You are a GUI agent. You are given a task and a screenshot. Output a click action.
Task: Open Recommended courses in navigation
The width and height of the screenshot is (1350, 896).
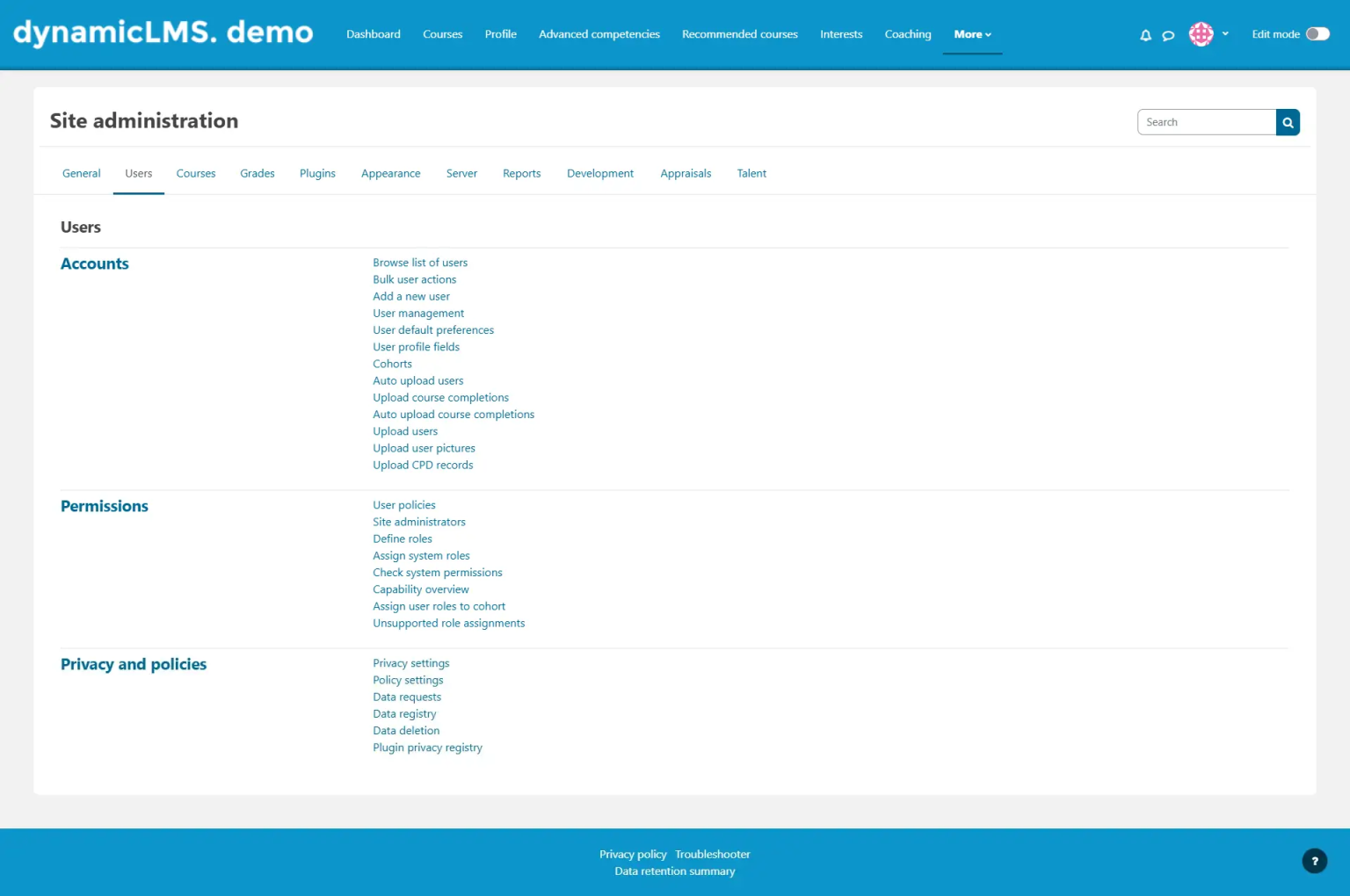coord(740,34)
